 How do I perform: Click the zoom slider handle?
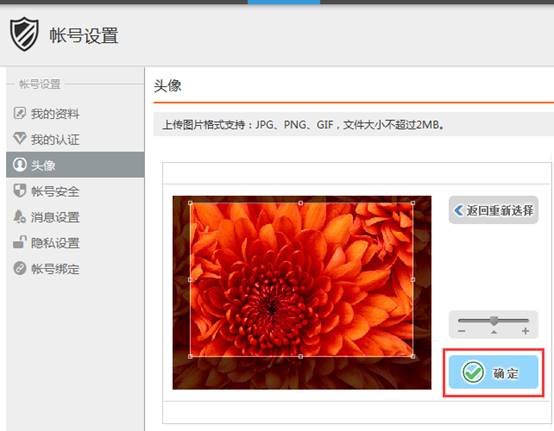(494, 321)
